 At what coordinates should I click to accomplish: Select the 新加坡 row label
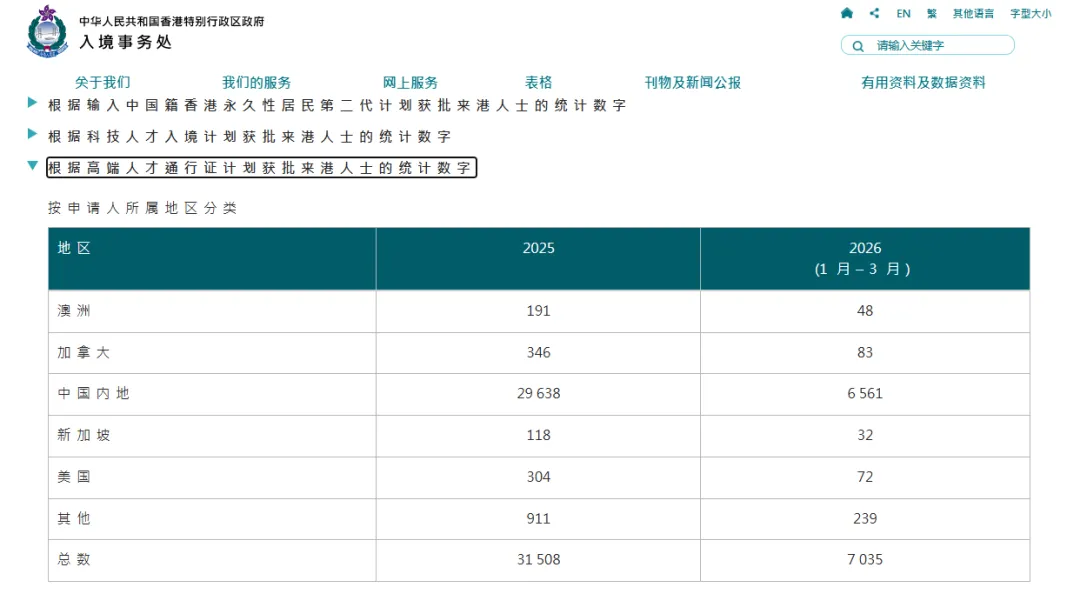(x=83, y=435)
